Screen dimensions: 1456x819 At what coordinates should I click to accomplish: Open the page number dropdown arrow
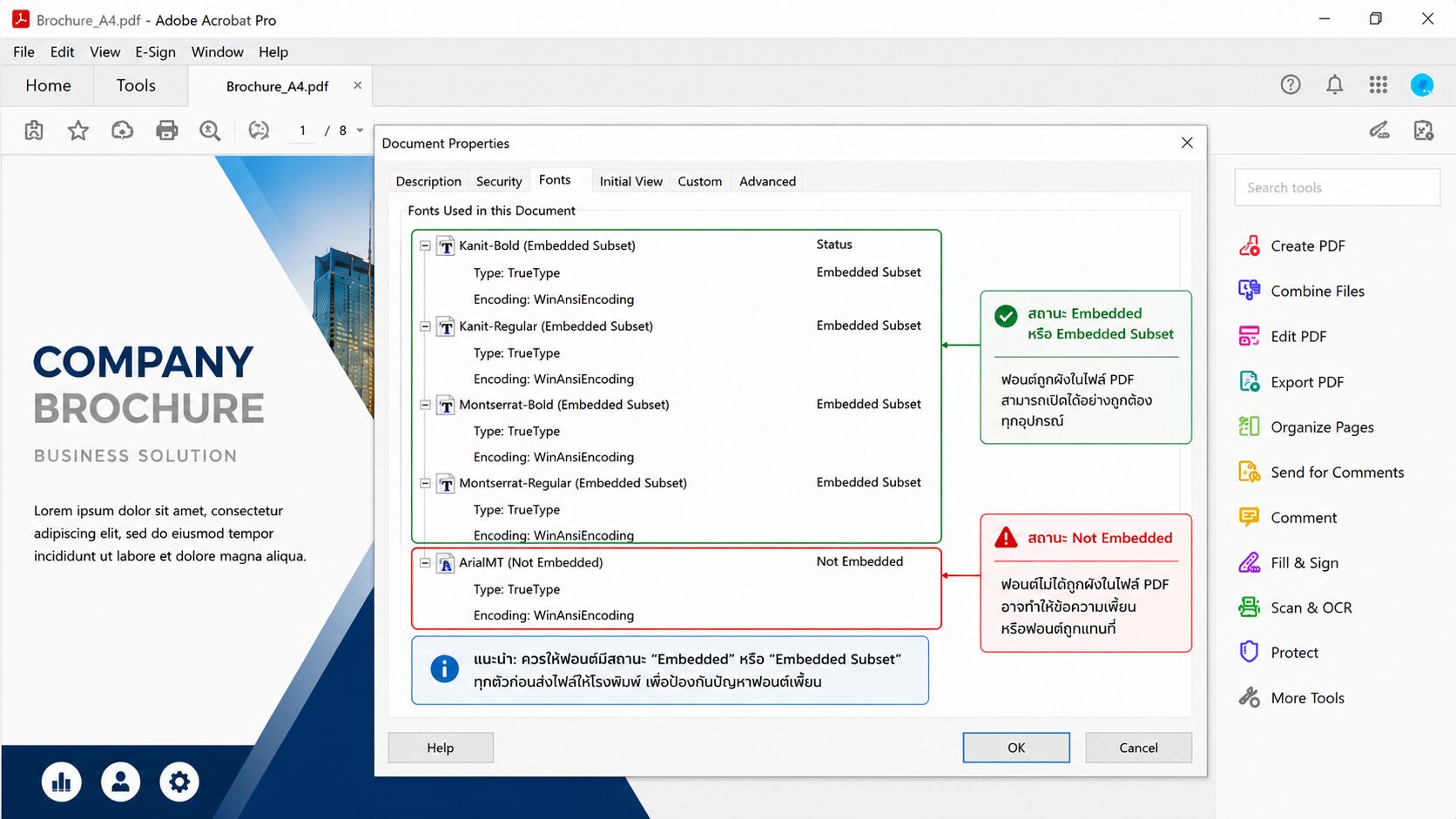click(x=360, y=131)
